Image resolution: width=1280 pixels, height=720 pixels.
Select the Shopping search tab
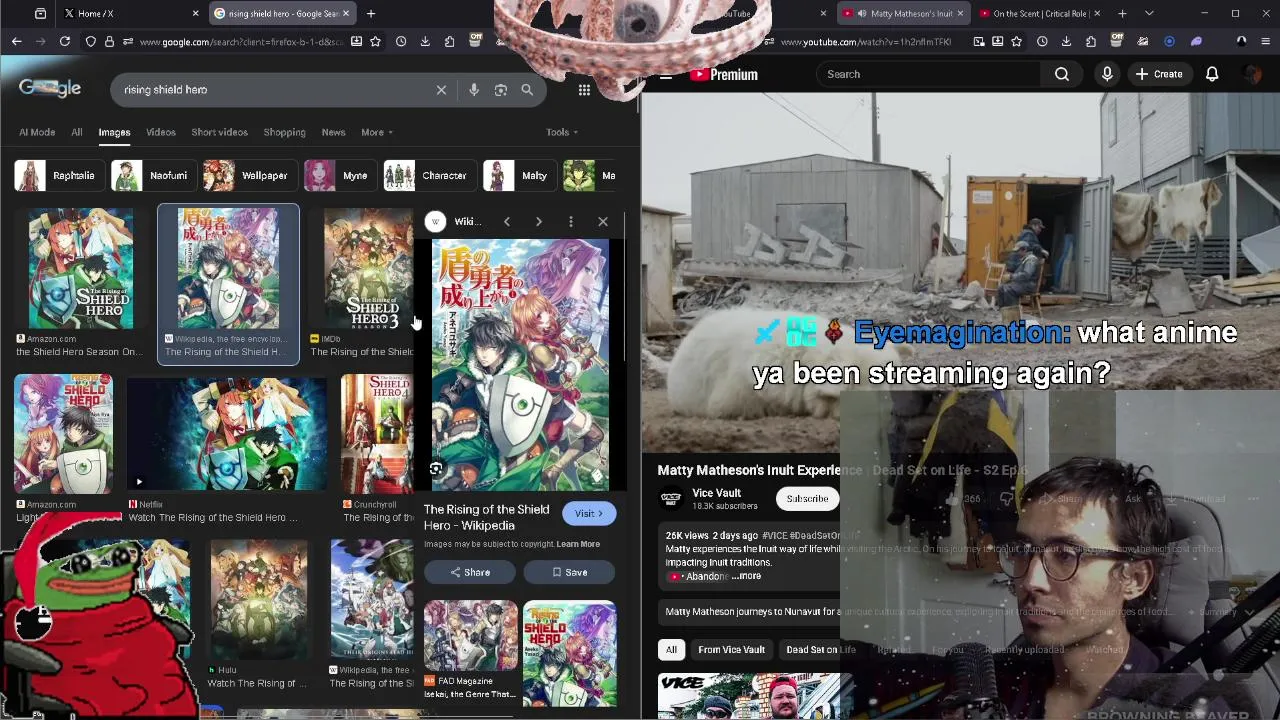pyautogui.click(x=285, y=132)
